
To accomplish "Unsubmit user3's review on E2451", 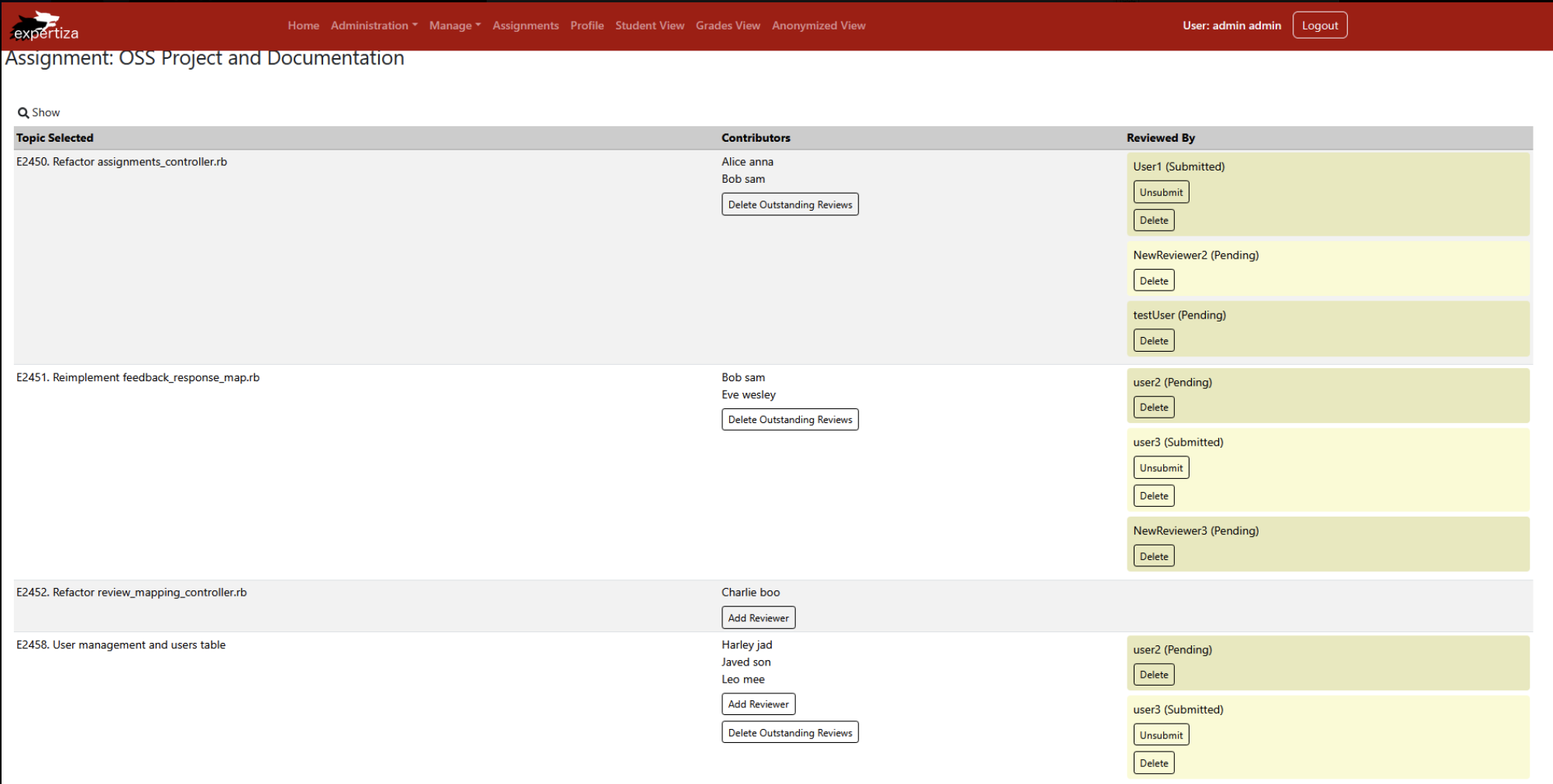I will (x=1160, y=468).
